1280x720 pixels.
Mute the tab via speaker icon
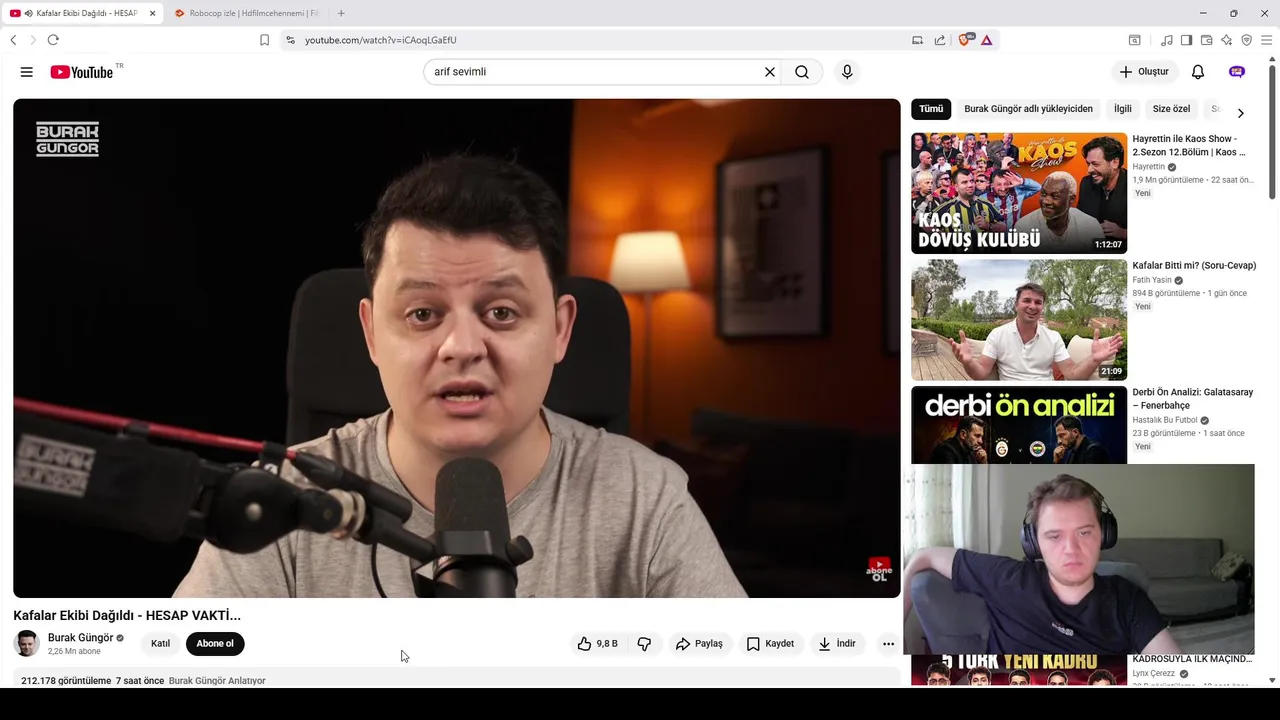[28, 13]
